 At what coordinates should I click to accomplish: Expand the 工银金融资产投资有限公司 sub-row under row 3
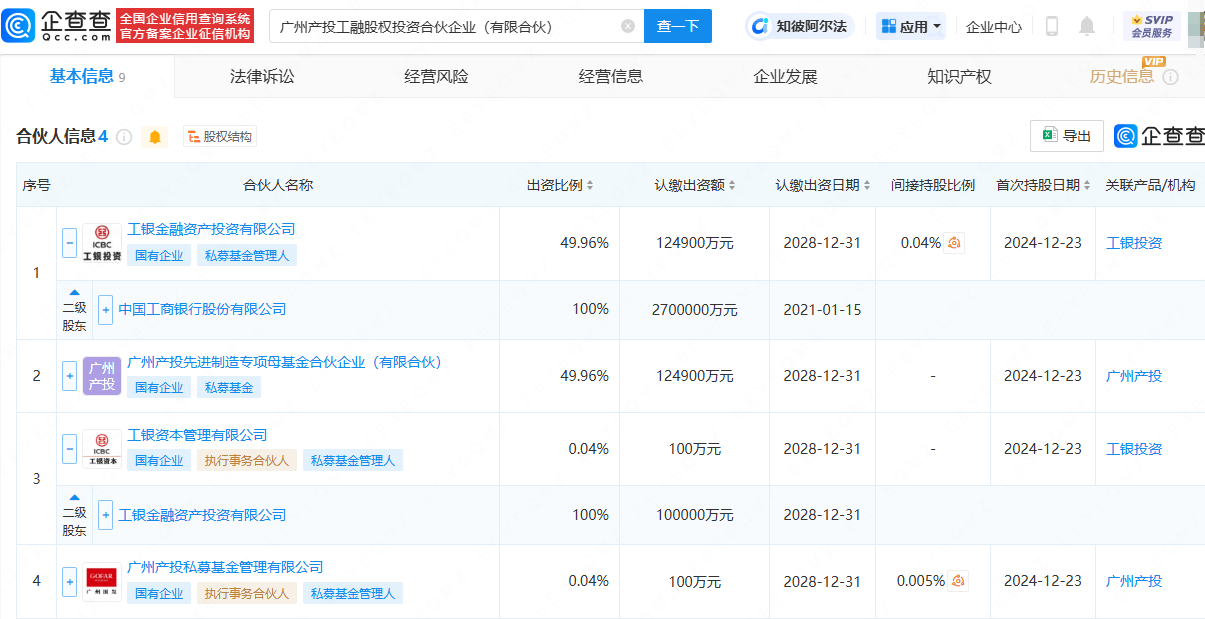tap(105, 515)
